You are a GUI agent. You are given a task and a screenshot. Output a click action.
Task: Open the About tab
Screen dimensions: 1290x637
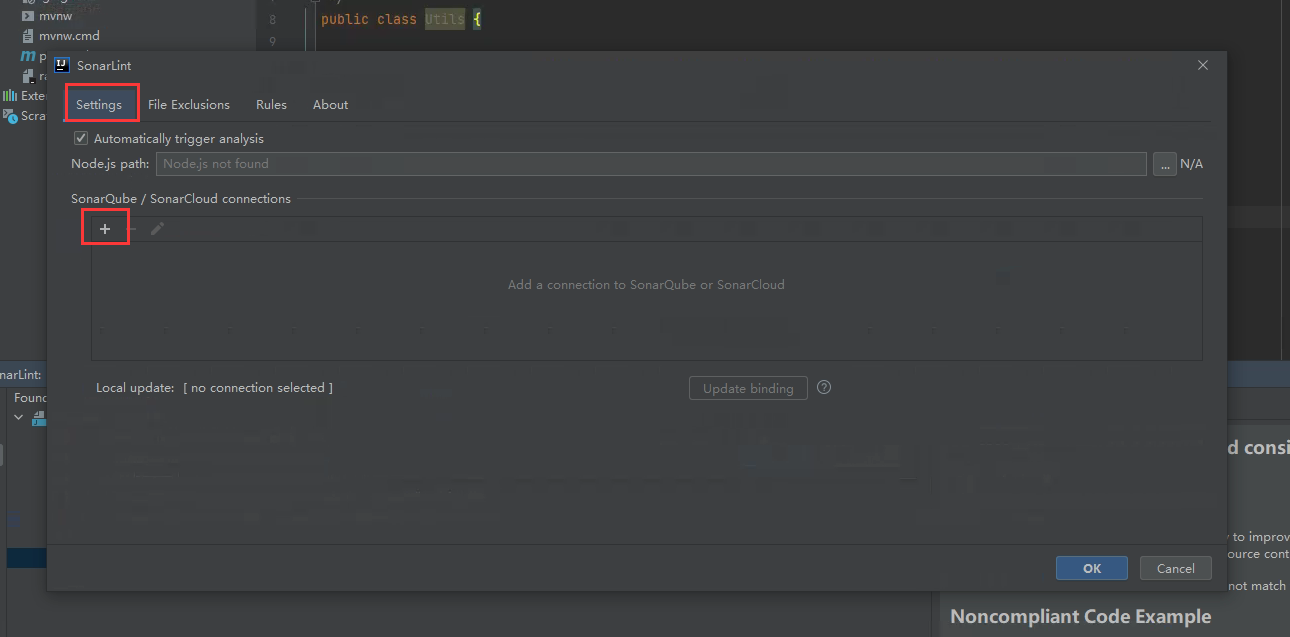pyautogui.click(x=330, y=104)
